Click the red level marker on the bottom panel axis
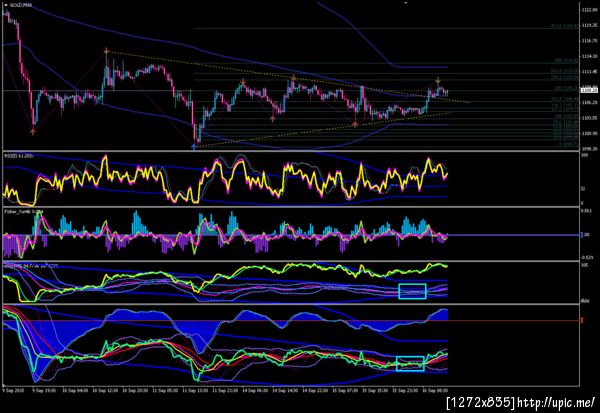Image resolution: width=600 pixels, height=413 pixels. tap(582, 320)
